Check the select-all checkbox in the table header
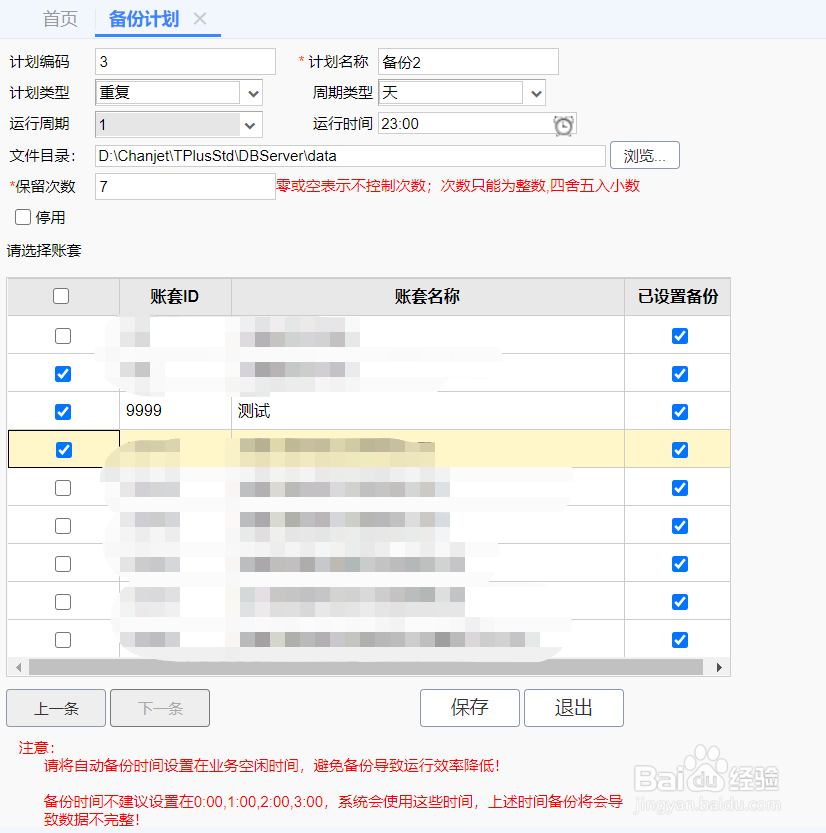Screen dimensions: 826x833 coord(62,296)
